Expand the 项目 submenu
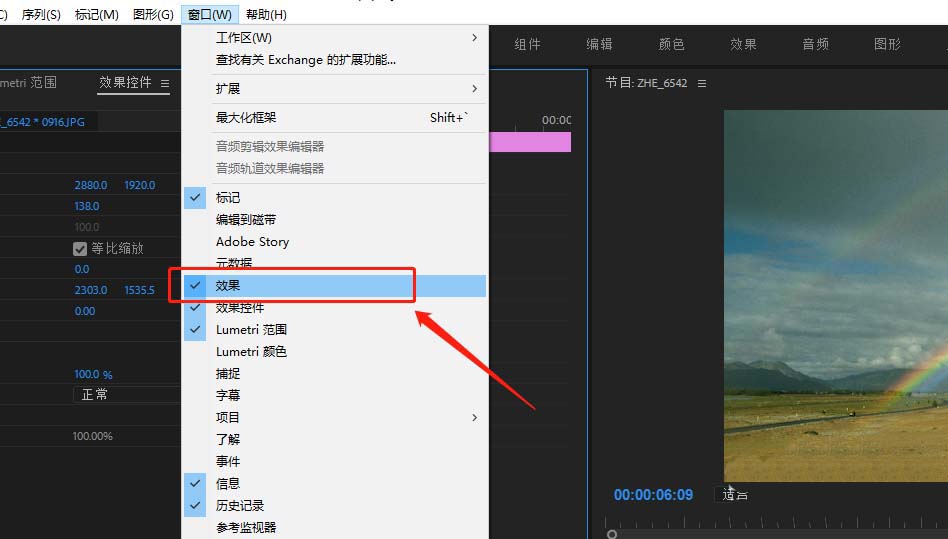Screen dimensions: 948x539 coord(334,418)
